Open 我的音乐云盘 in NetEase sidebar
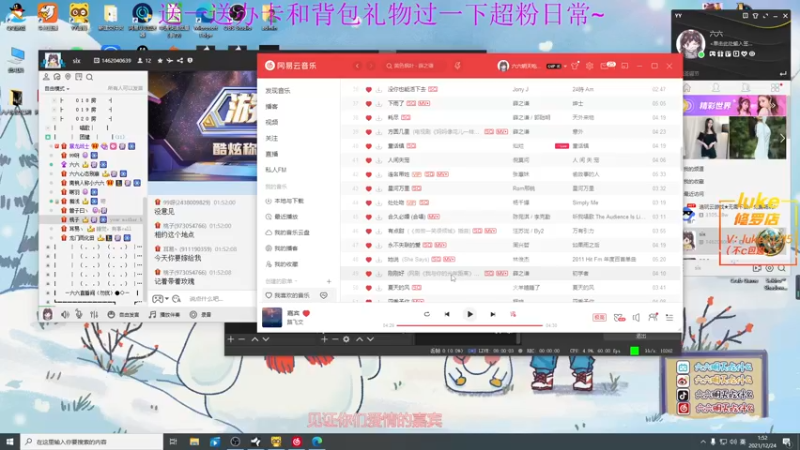Image resolution: width=800 pixels, height=450 pixels. point(287,233)
